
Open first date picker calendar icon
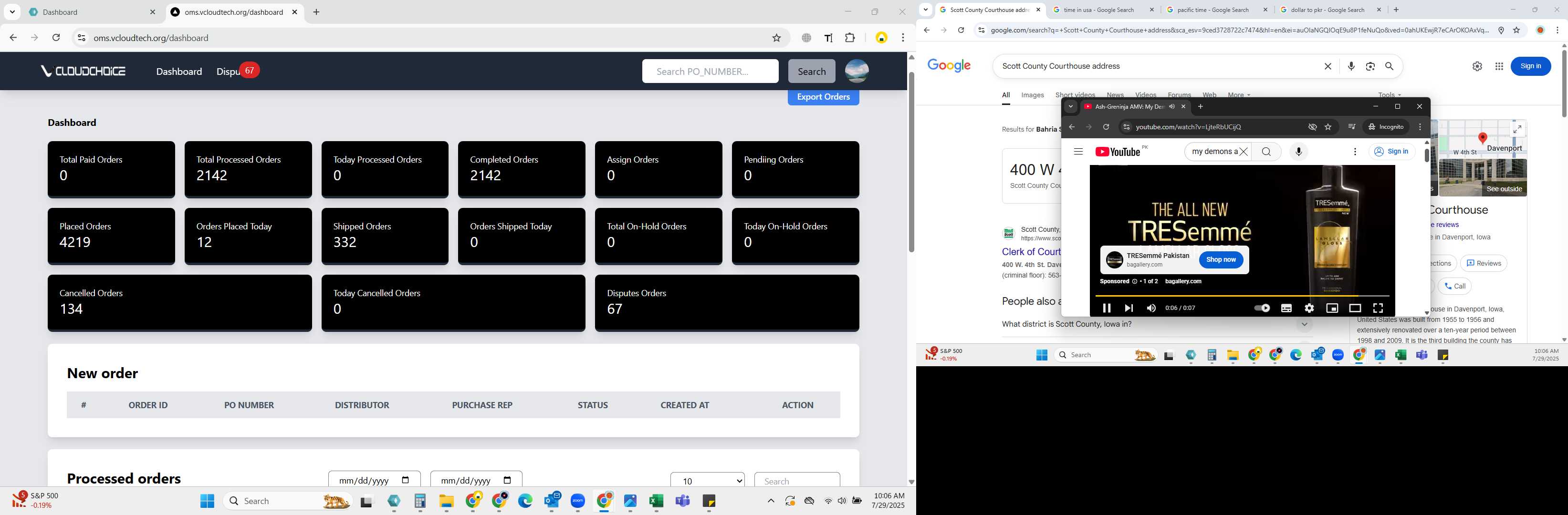click(x=406, y=480)
